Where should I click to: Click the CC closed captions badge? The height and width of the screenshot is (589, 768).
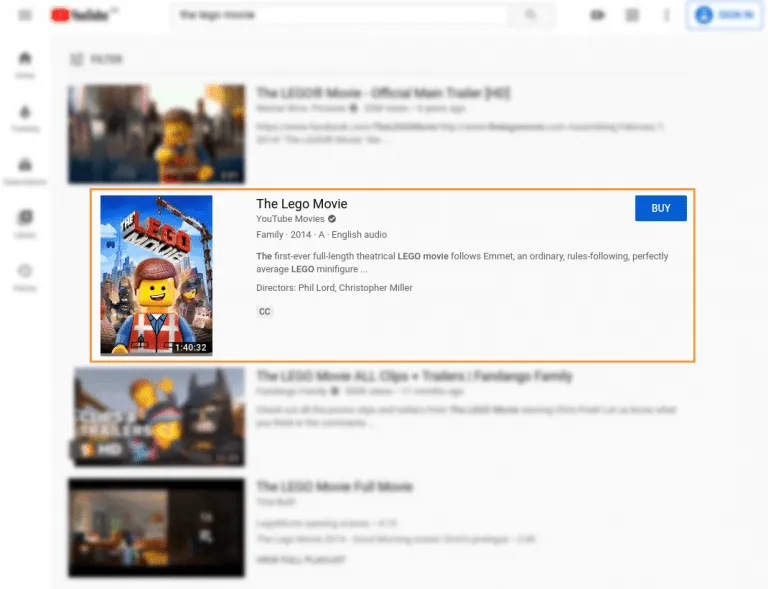click(264, 311)
